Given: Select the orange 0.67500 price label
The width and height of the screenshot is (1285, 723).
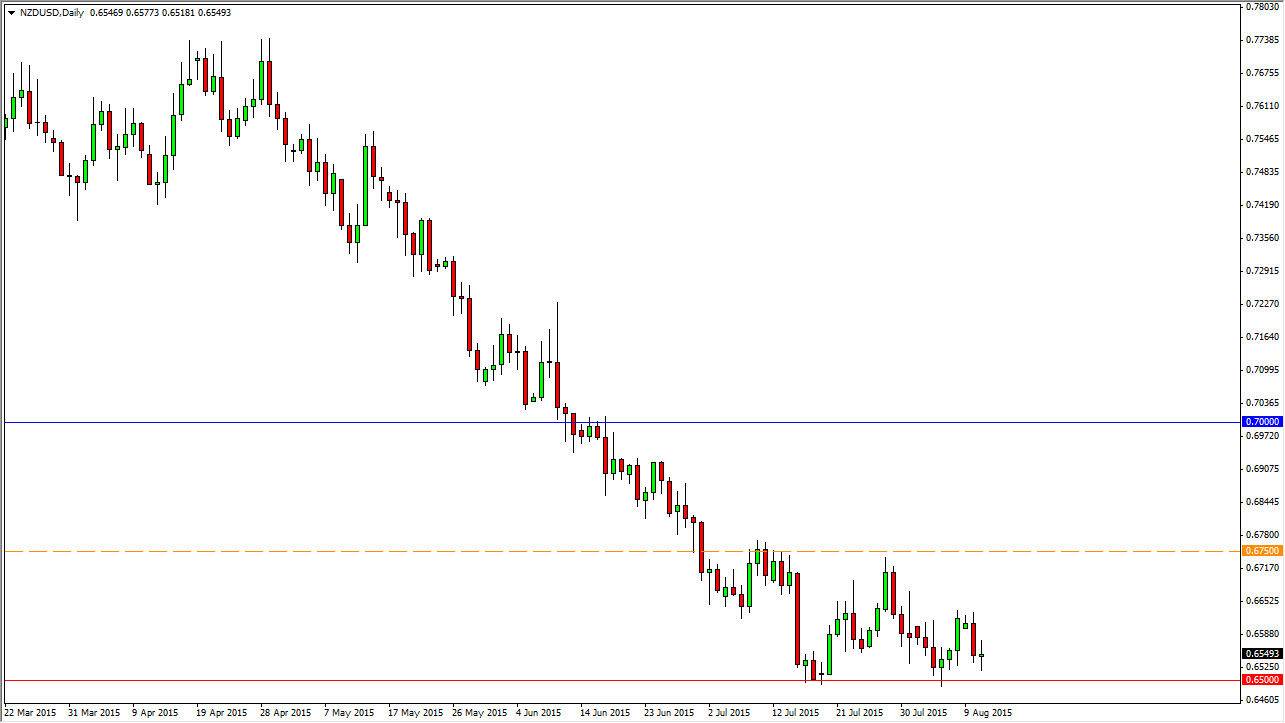Looking at the screenshot, I should [x=1261, y=551].
